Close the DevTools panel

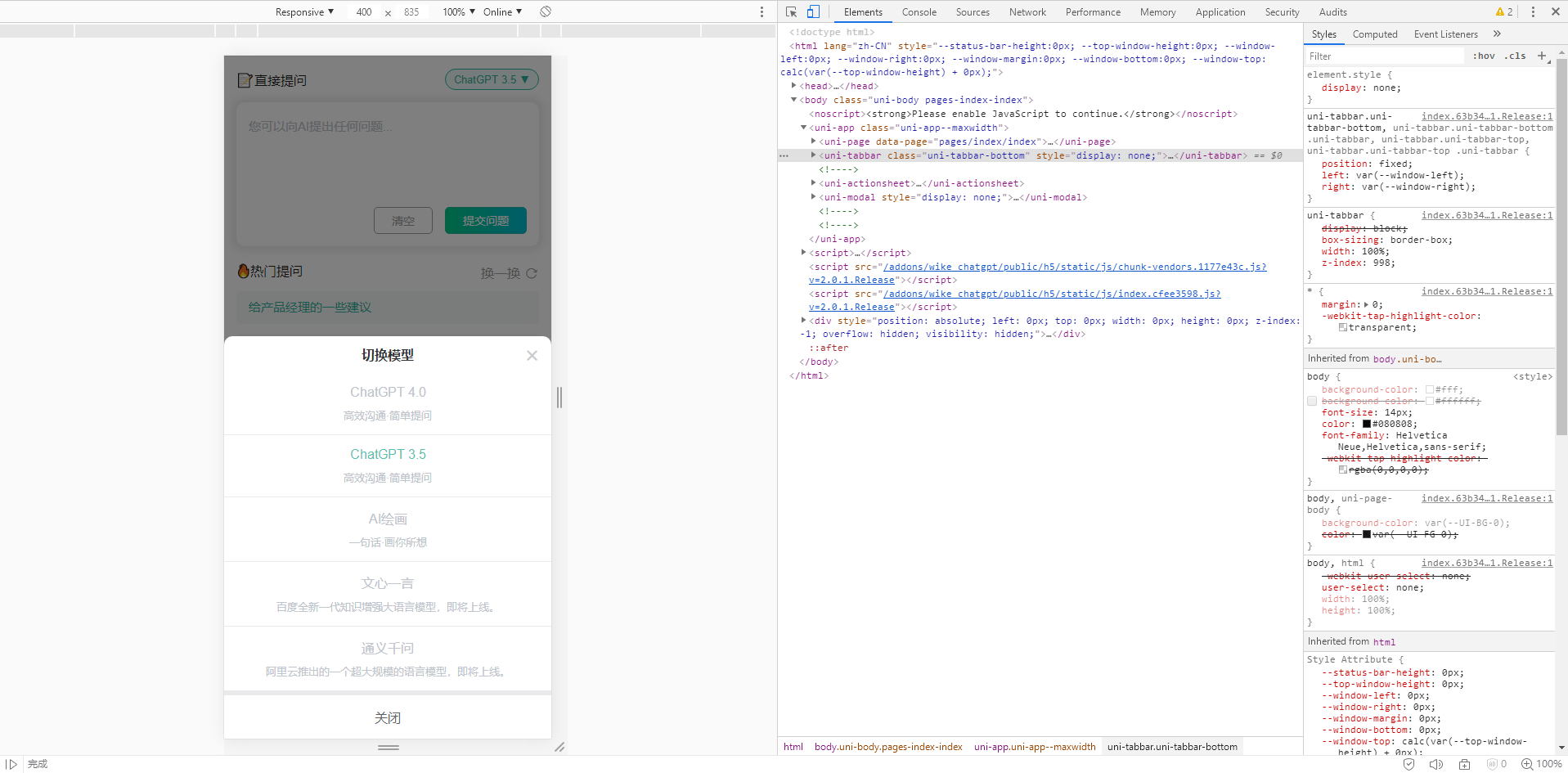pyautogui.click(x=1555, y=11)
